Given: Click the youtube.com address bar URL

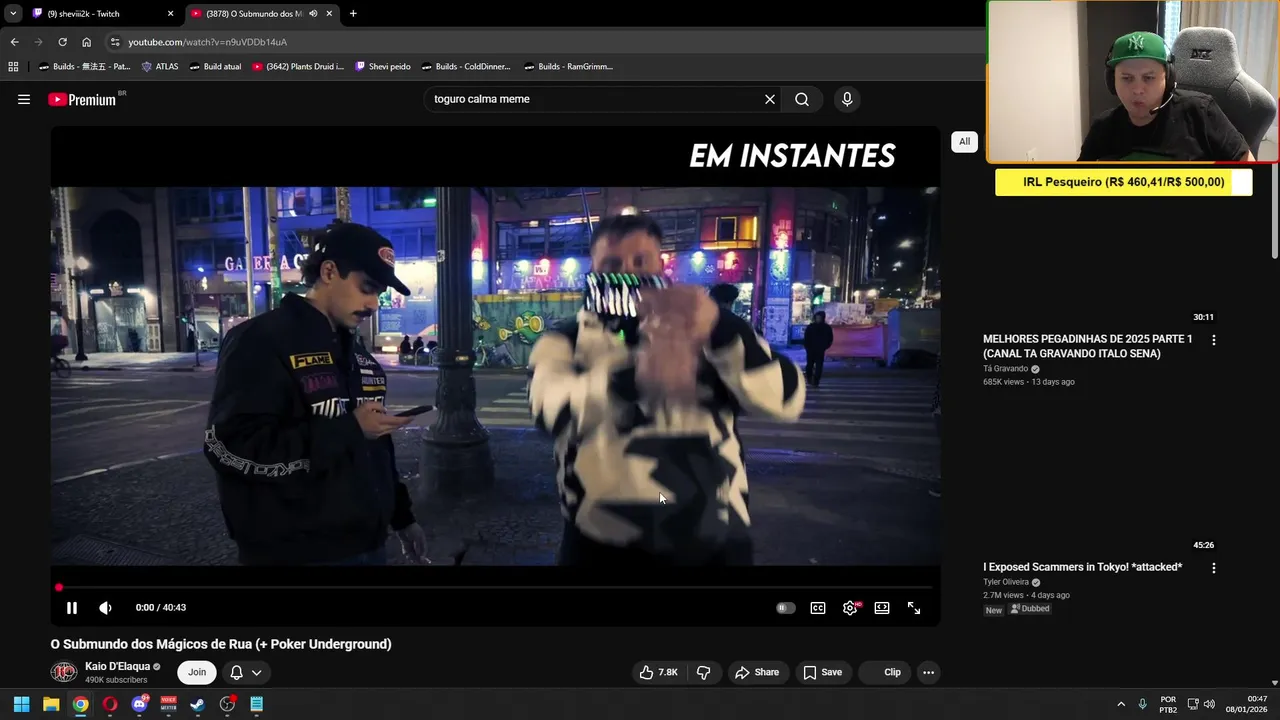Looking at the screenshot, I should 207,42.
